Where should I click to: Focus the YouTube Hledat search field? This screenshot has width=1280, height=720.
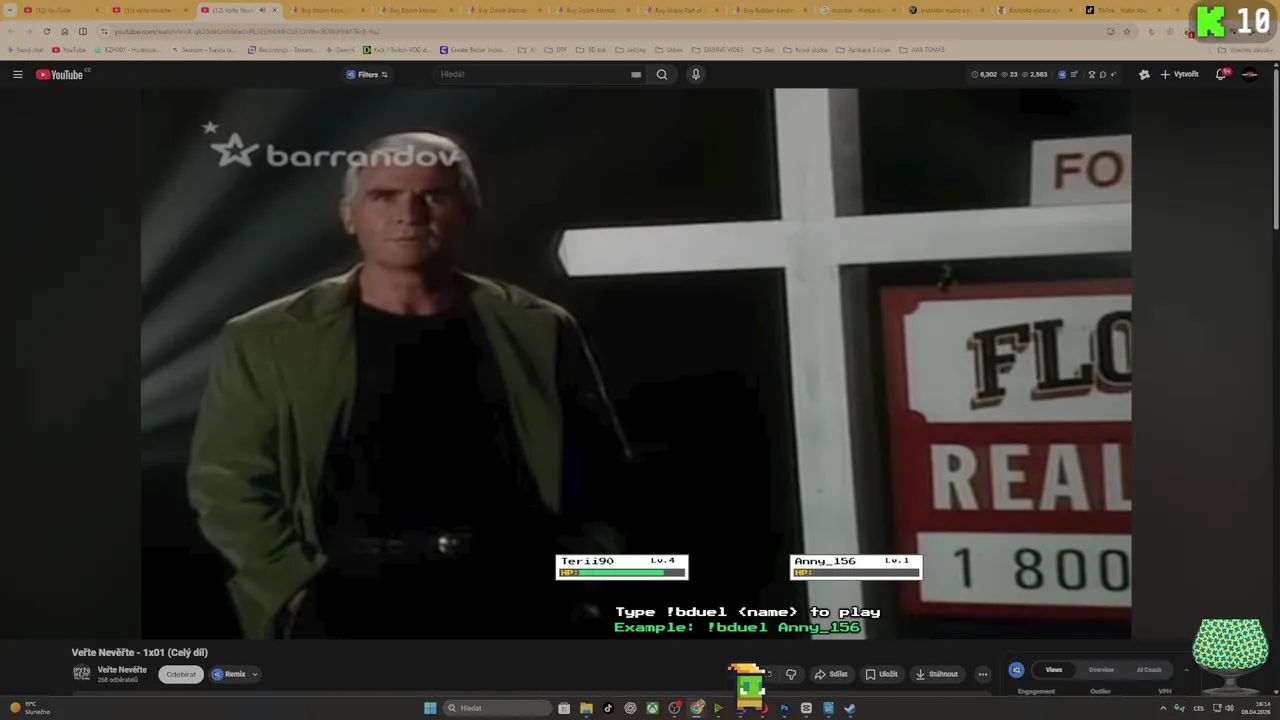[x=533, y=74]
